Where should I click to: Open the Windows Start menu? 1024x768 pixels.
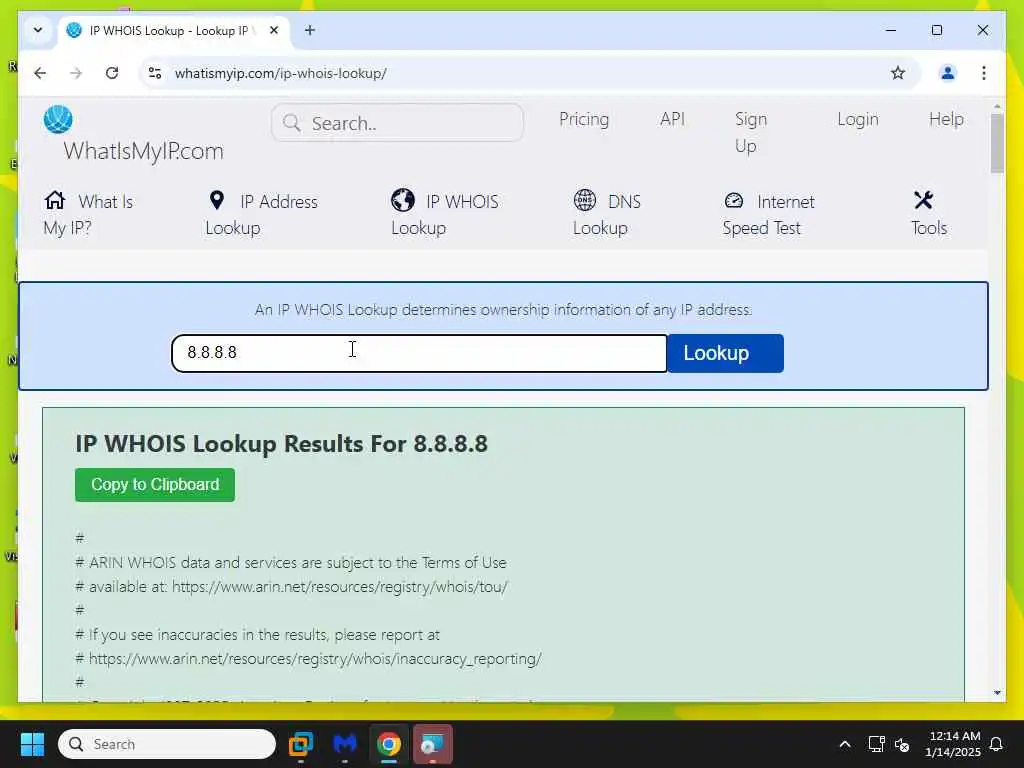coord(32,744)
